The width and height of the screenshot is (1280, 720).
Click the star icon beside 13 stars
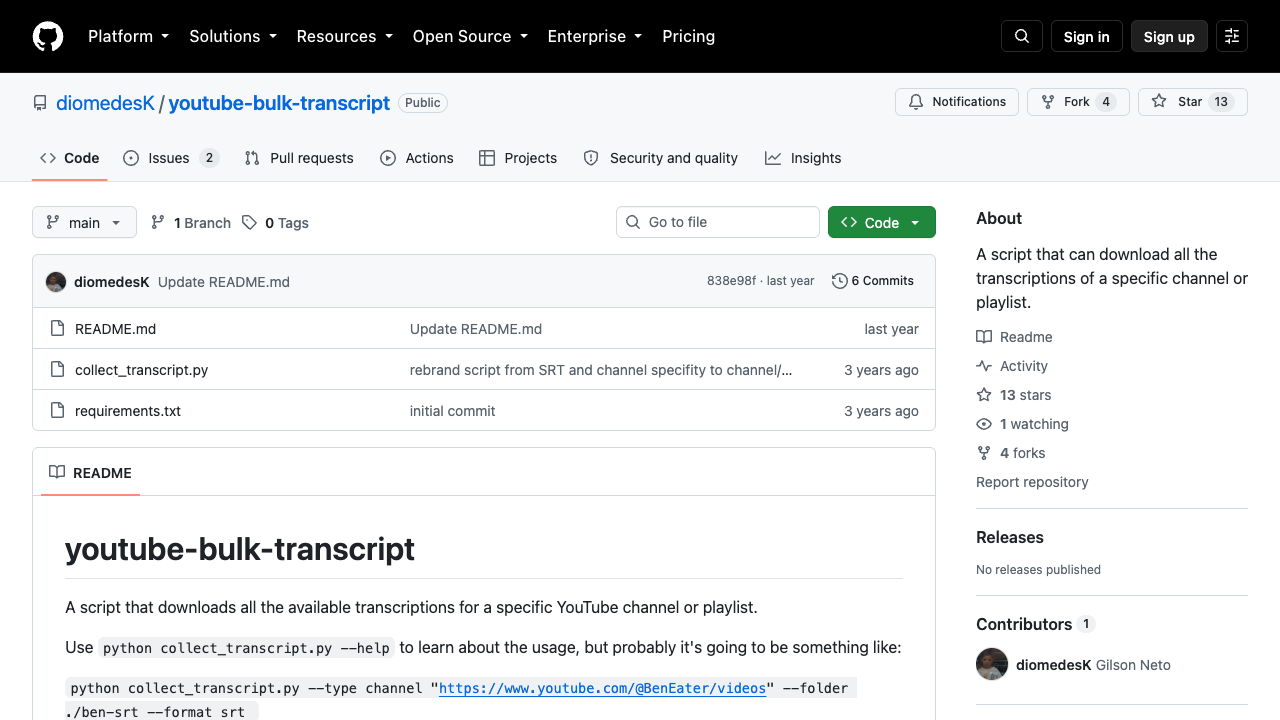pyautogui.click(x=984, y=395)
